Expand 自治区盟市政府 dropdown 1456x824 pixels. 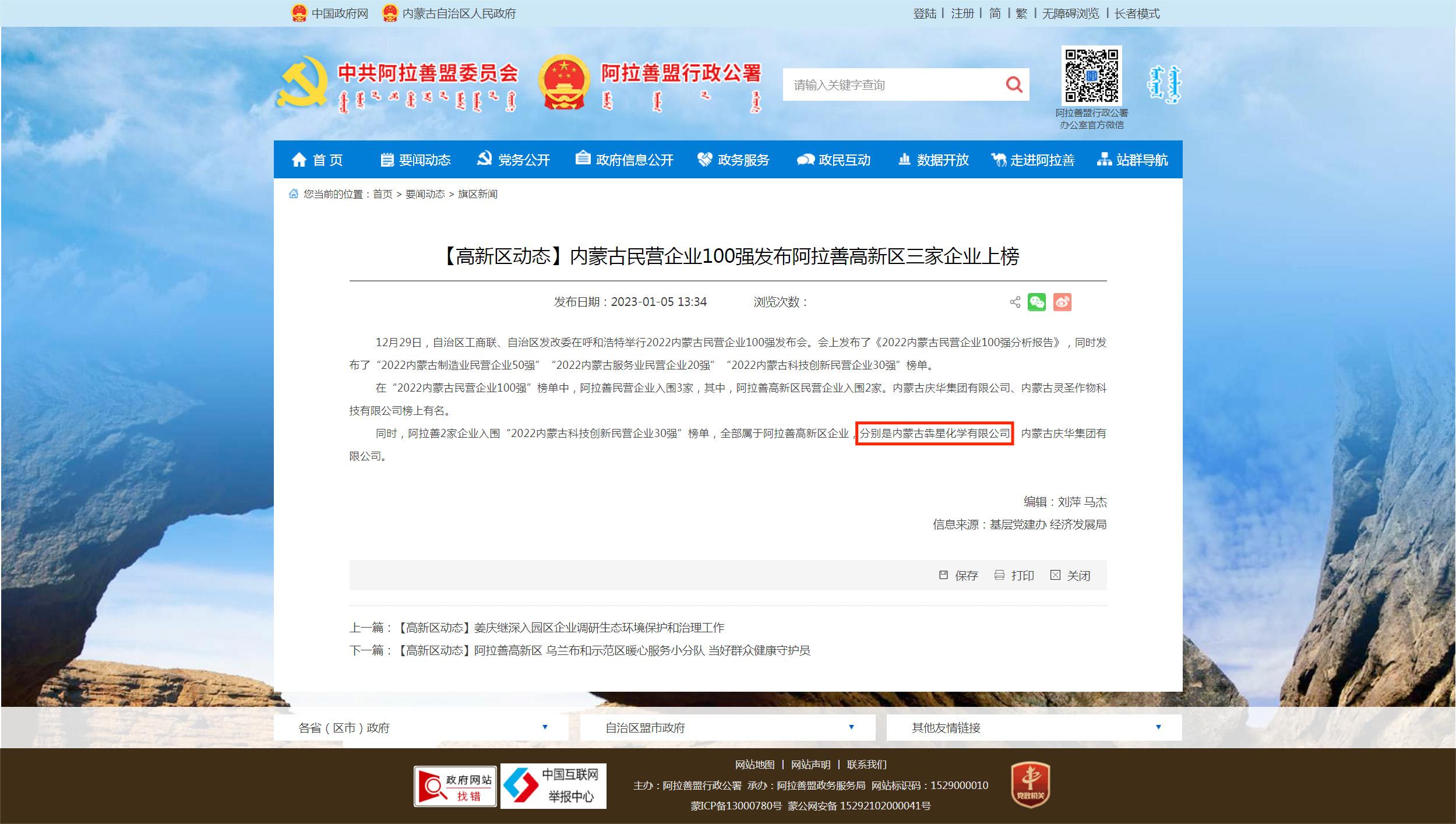pos(728,727)
